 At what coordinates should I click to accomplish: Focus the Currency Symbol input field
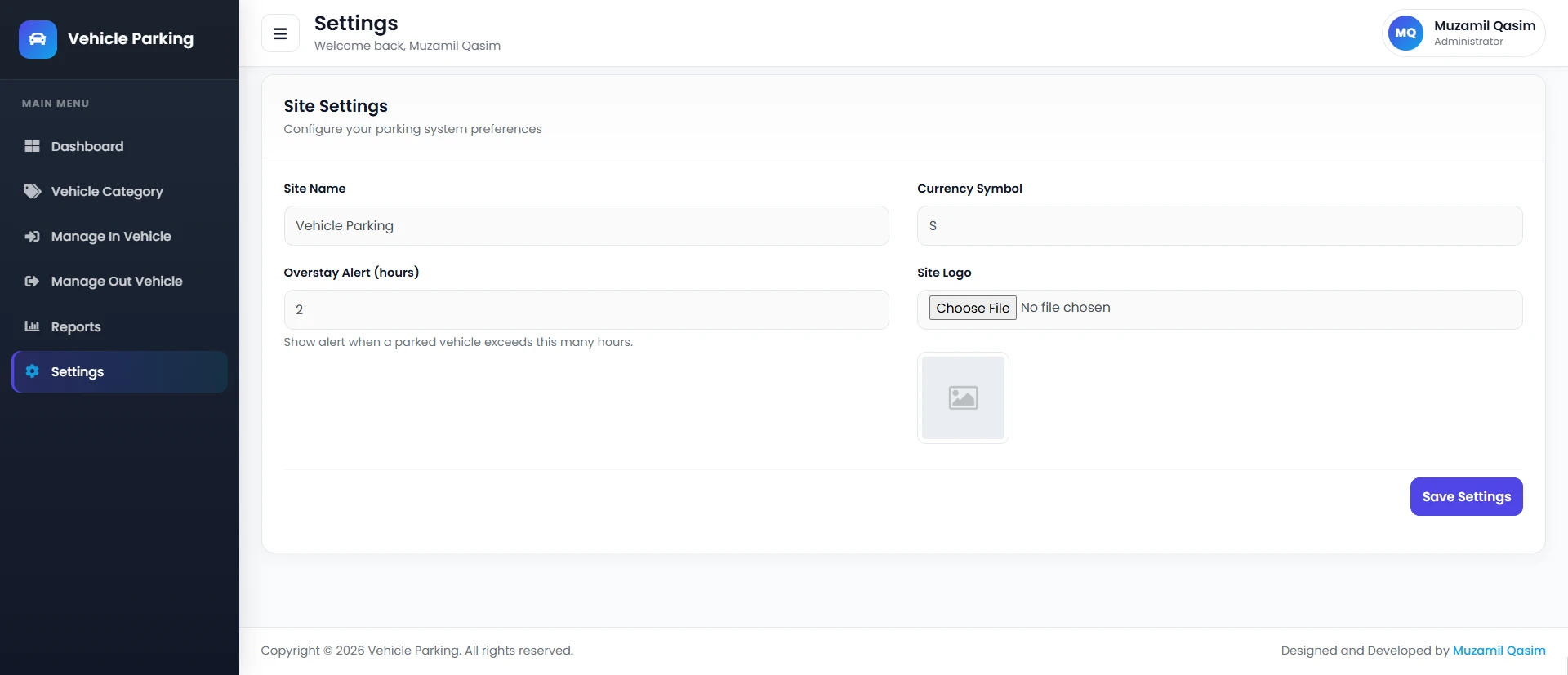[1219, 225]
